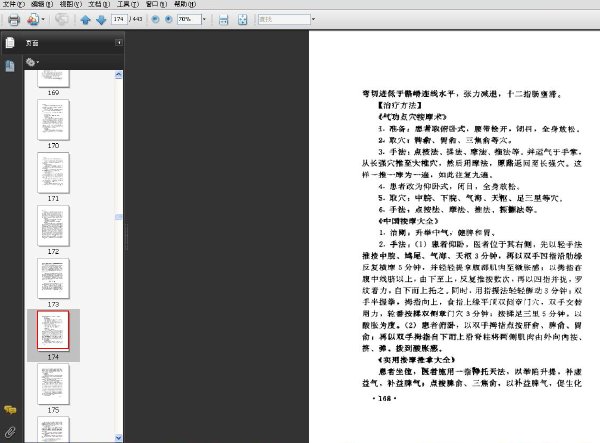Image resolution: width=600 pixels, height=443 pixels.
Task: Open the 视图 menu
Action: click(x=71, y=4)
